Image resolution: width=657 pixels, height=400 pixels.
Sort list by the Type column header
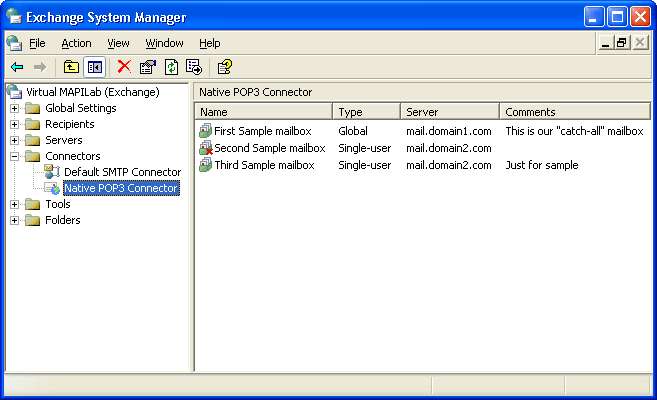(367, 112)
